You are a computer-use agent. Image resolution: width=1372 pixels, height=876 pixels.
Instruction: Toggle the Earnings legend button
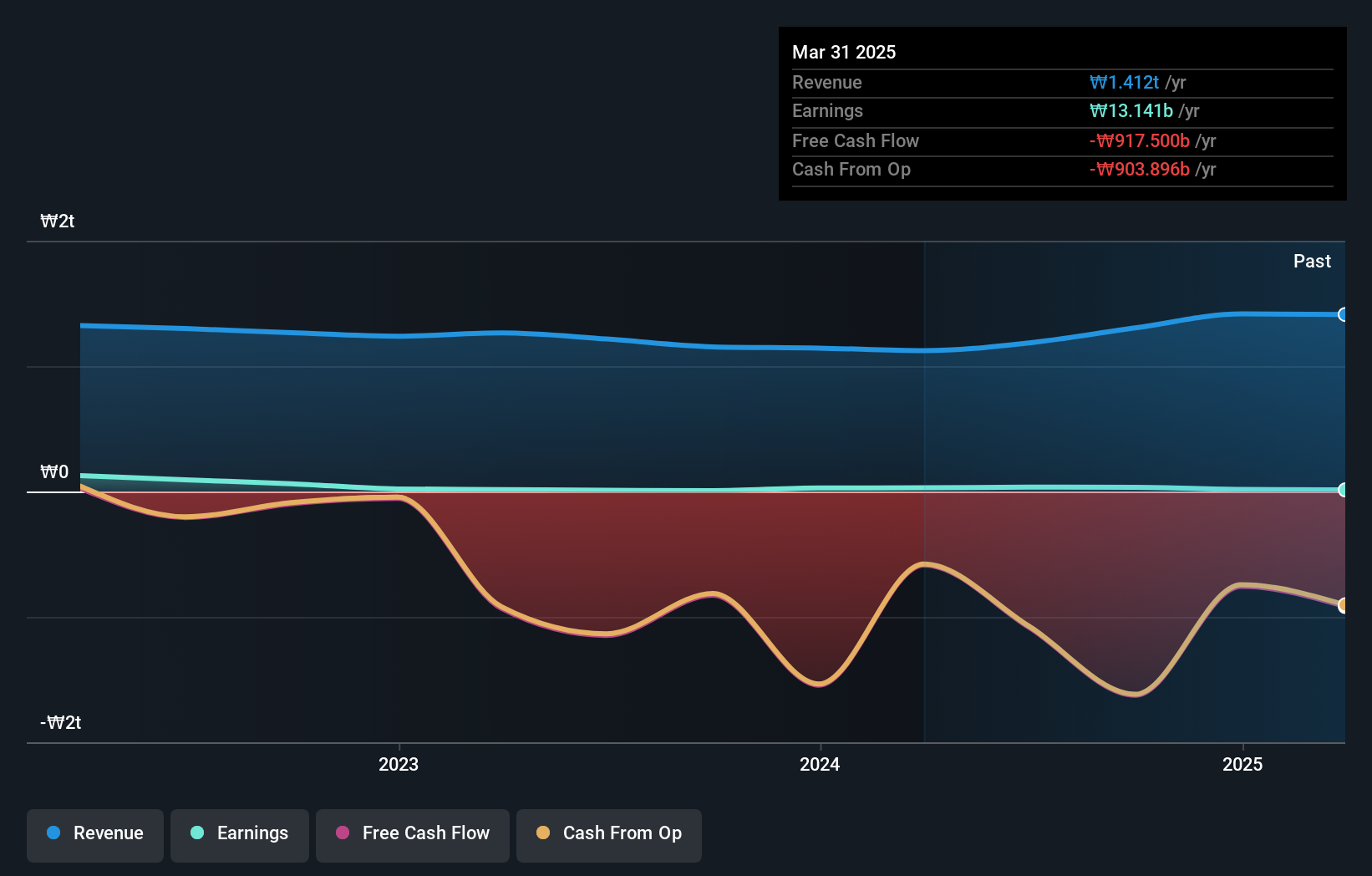tap(240, 835)
